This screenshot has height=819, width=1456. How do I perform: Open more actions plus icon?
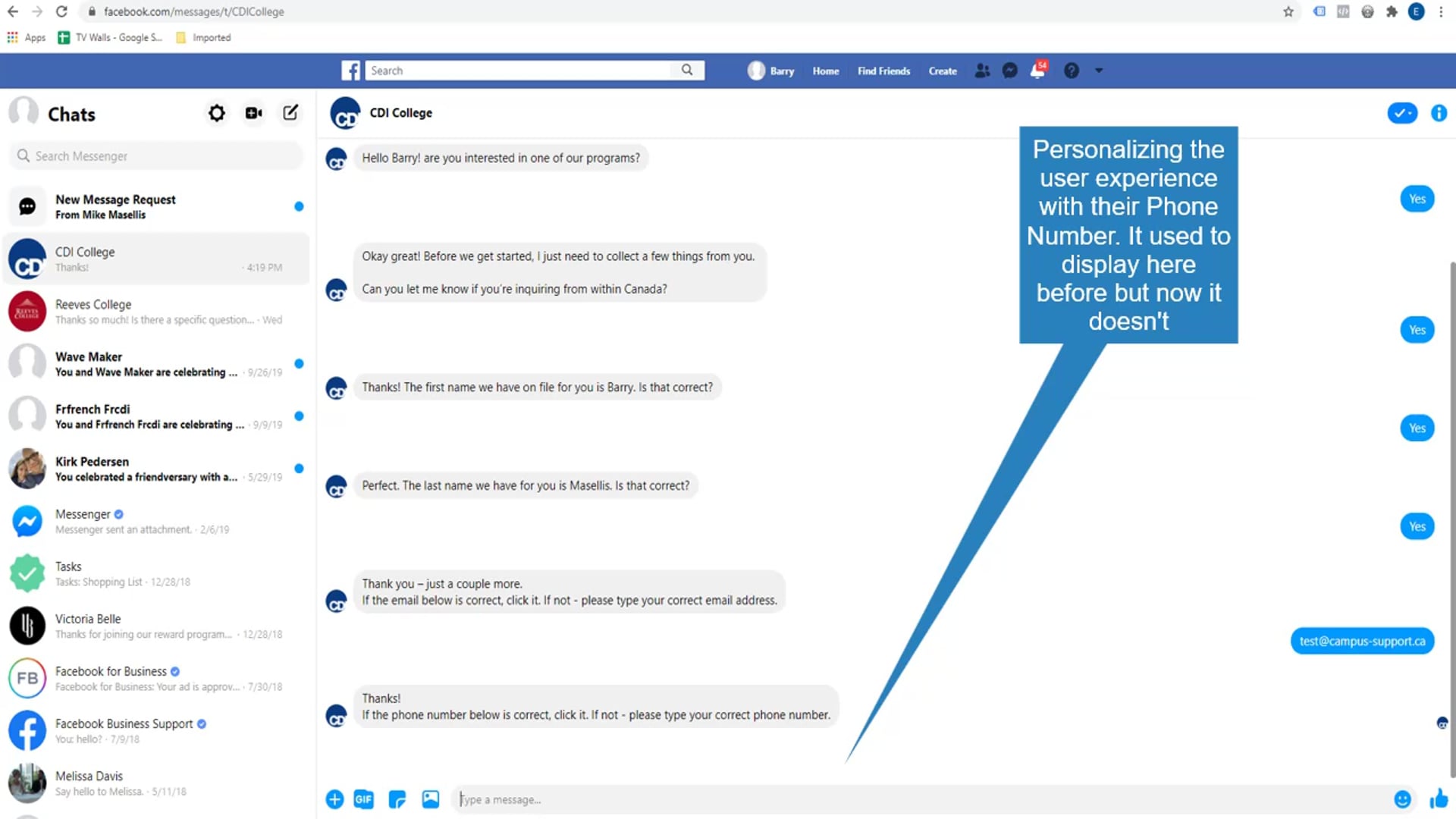tap(334, 799)
